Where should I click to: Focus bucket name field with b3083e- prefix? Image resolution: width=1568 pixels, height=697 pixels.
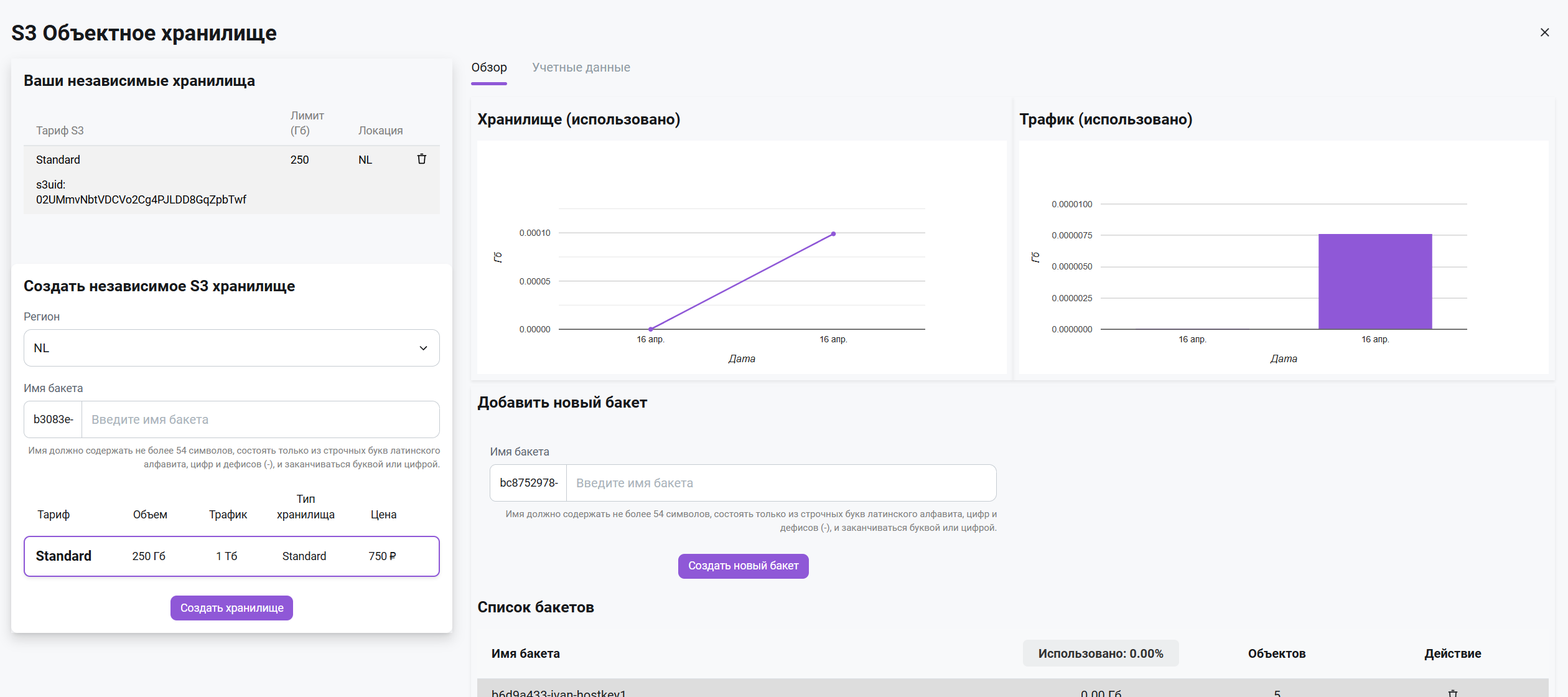tap(260, 419)
